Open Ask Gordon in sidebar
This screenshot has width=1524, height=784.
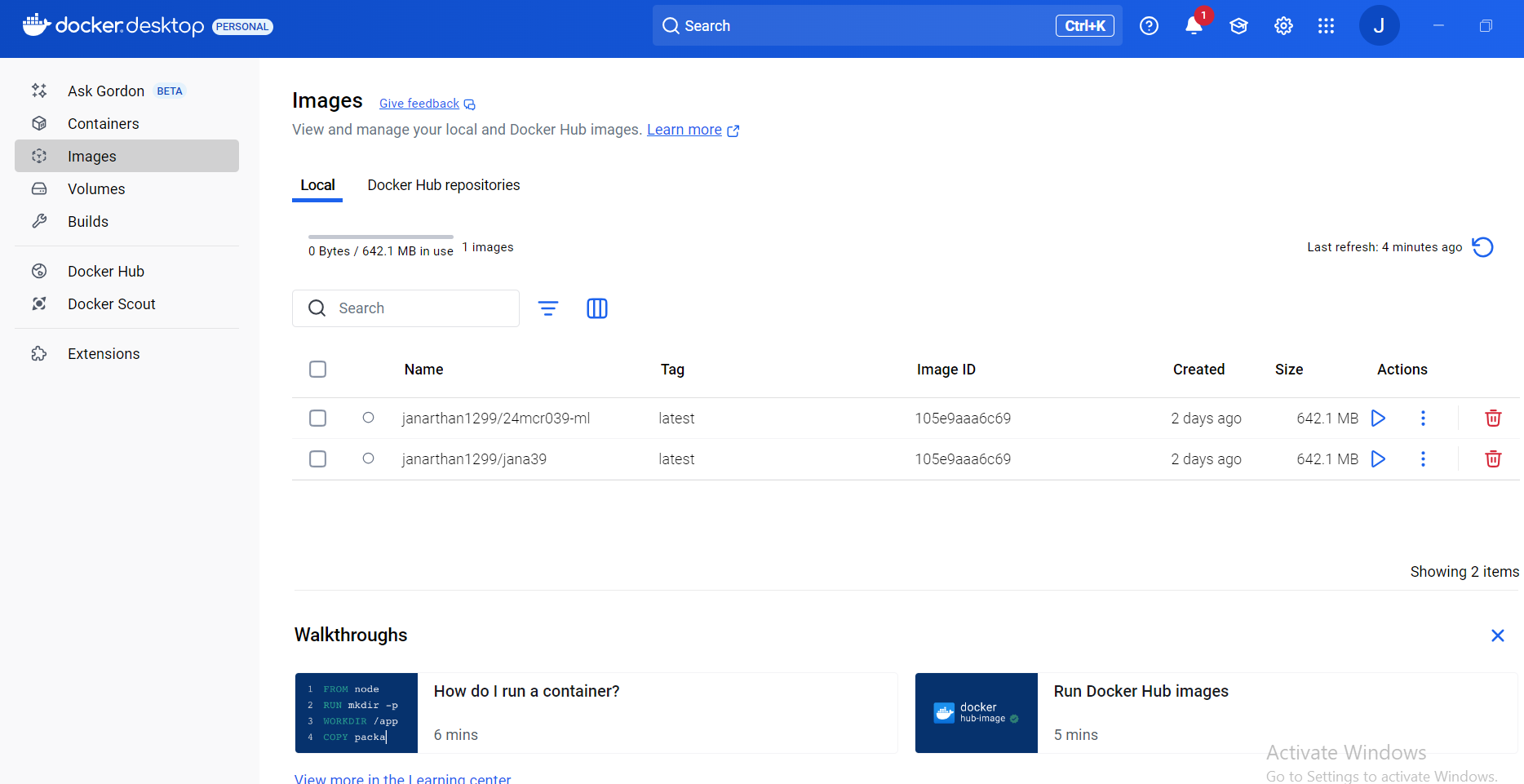126,91
